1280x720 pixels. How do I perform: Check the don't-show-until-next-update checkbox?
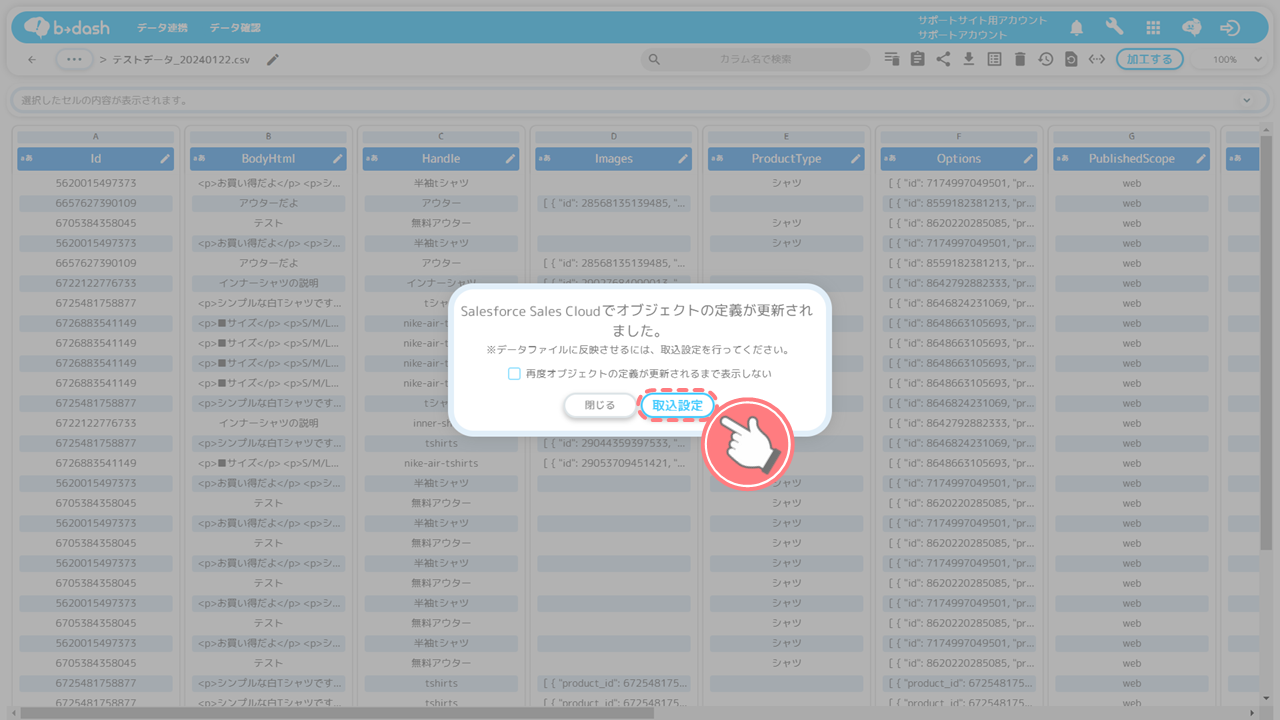pyautogui.click(x=514, y=373)
